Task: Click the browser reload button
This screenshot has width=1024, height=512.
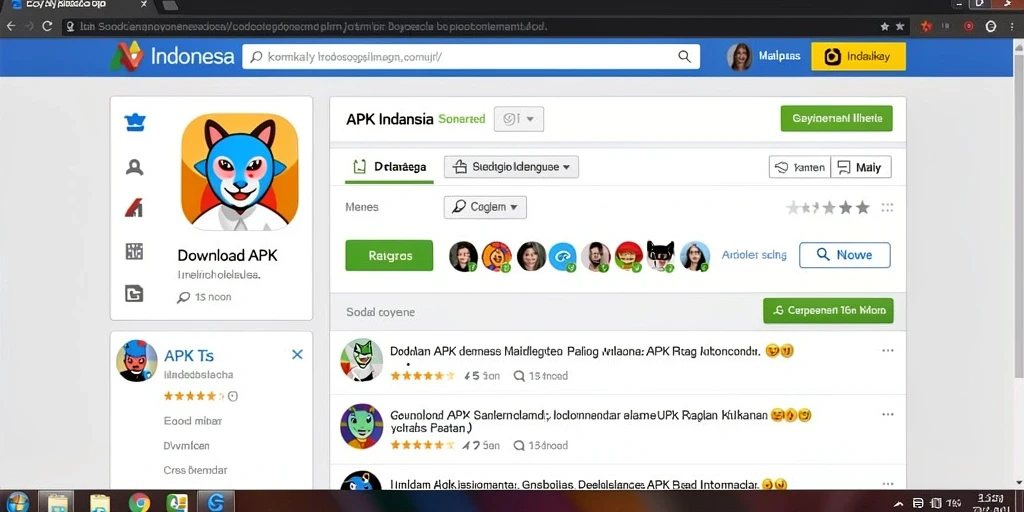Action: pos(47,27)
